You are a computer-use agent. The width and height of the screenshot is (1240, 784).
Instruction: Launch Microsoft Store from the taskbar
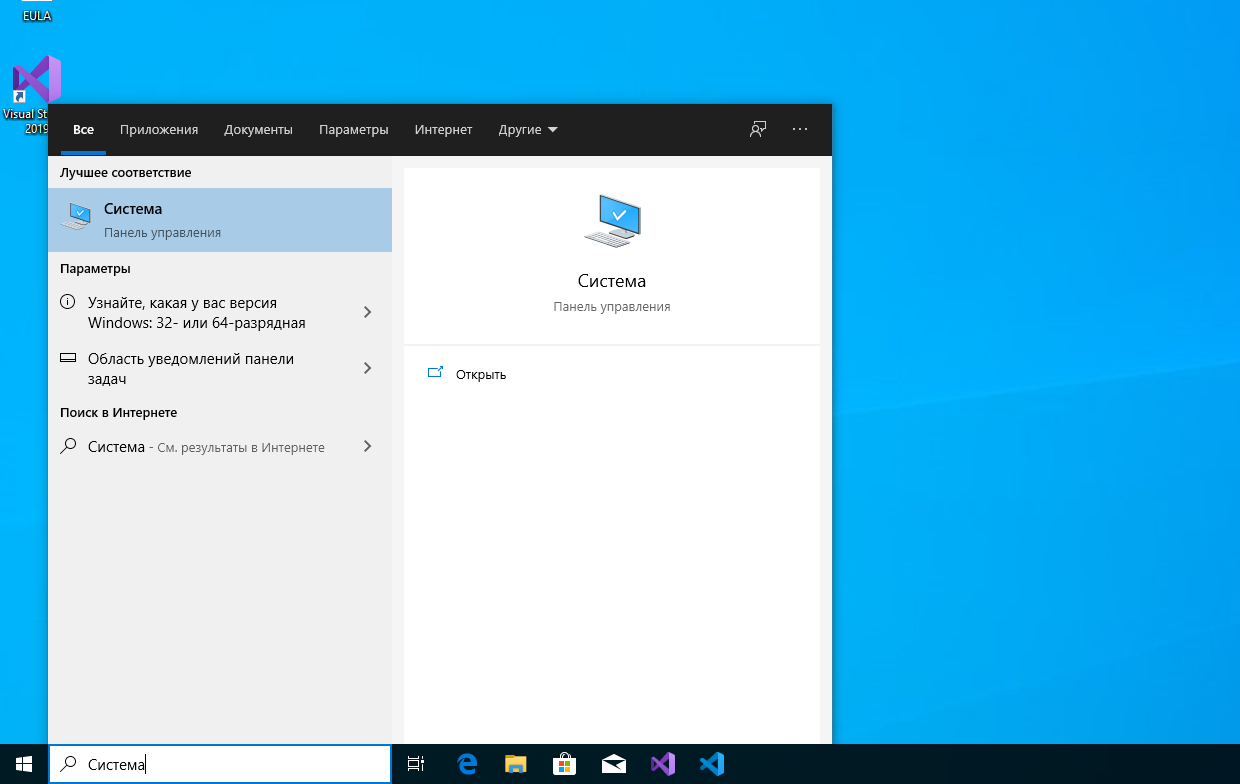pyautogui.click(x=564, y=764)
